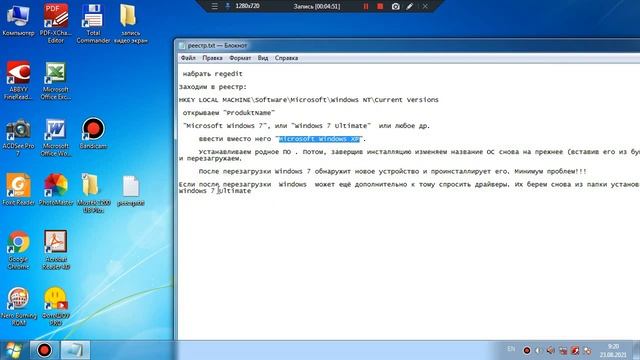The width and height of the screenshot is (640, 360).
Task: Click the Show desktop strip at taskbar end
Action: (636, 351)
